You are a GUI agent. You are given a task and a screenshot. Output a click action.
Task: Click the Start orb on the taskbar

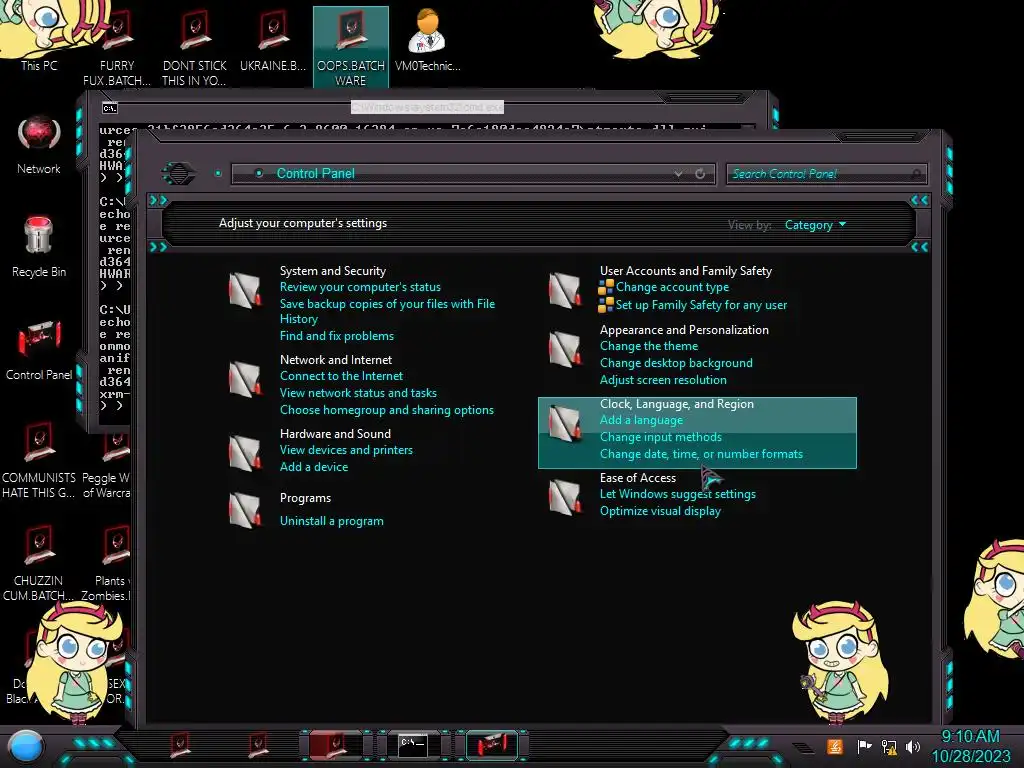[x=26, y=746]
